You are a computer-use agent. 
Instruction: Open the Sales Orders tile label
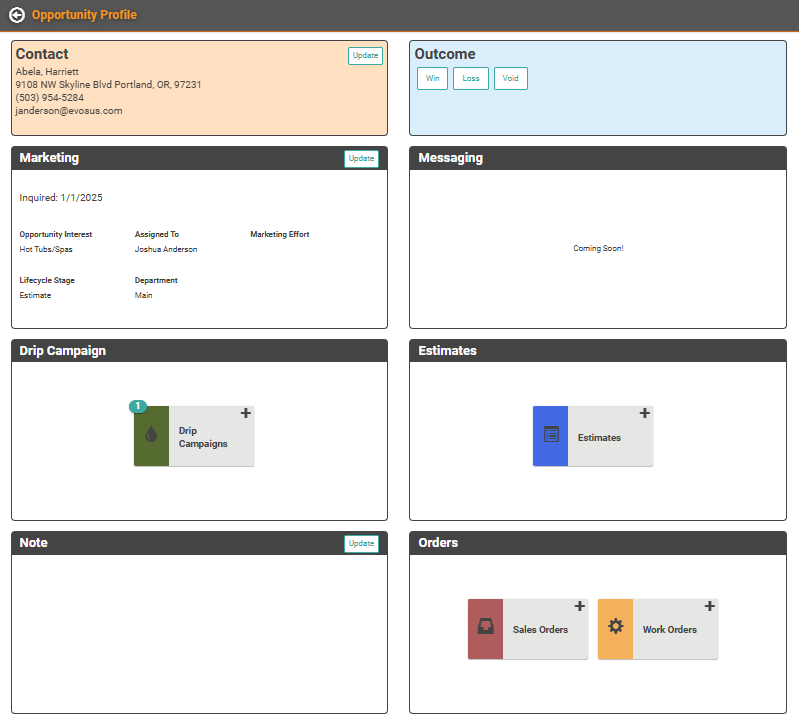click(540, 630)
